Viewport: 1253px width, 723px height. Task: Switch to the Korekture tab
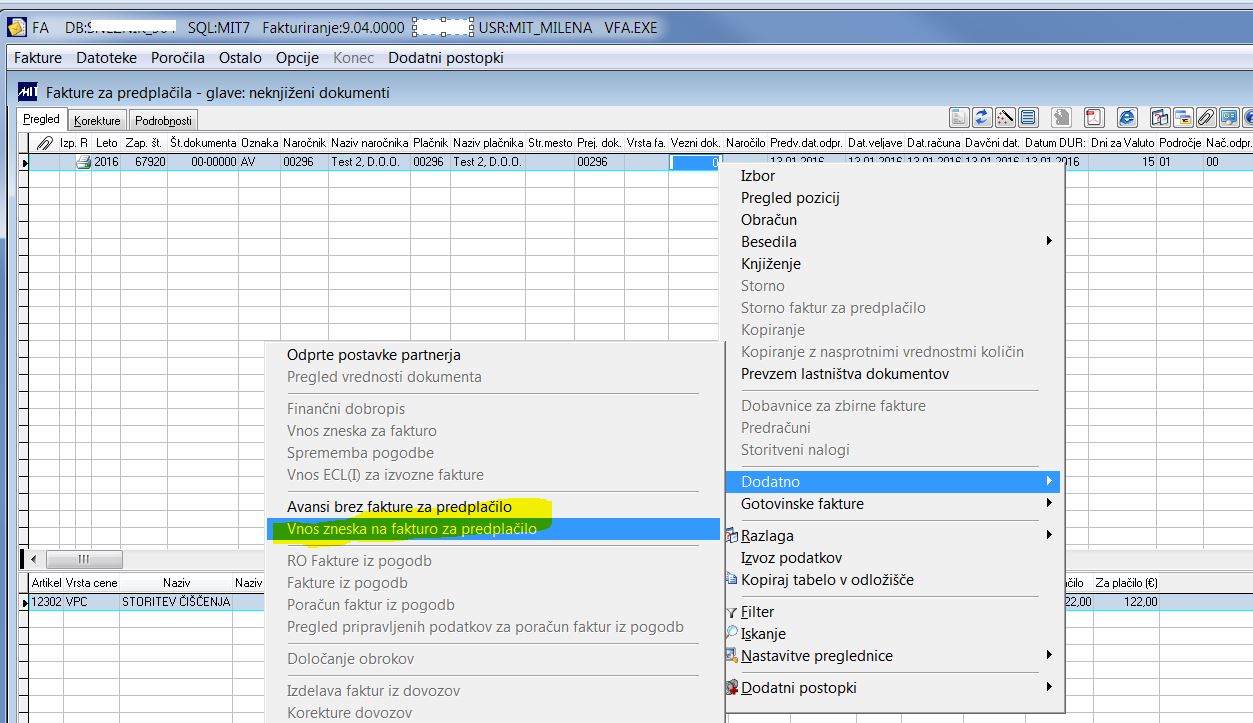pyautogui.click(x=97, y=120)
